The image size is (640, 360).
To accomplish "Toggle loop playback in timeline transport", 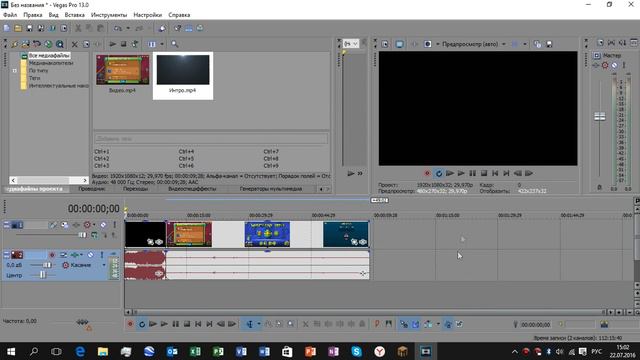I will pos(142,324).
